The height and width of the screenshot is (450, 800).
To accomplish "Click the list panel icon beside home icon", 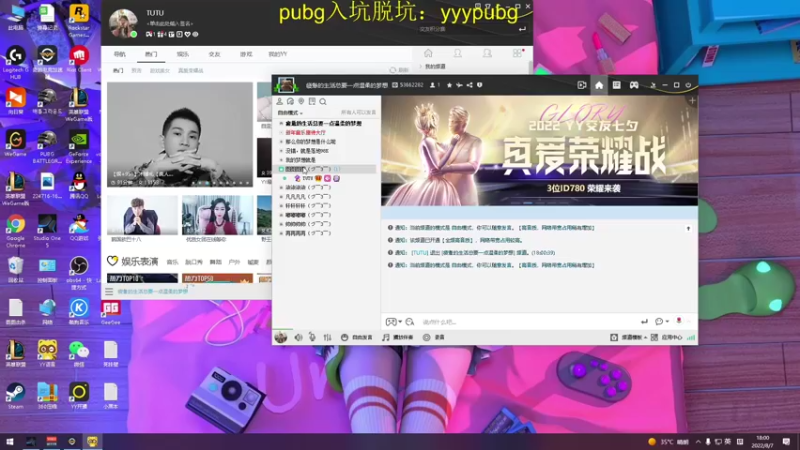I will (x=616, y=85).
